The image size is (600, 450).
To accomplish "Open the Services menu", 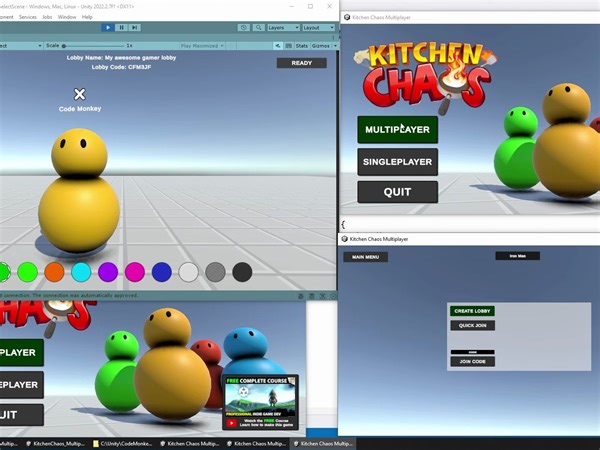I will coord(28,17).
